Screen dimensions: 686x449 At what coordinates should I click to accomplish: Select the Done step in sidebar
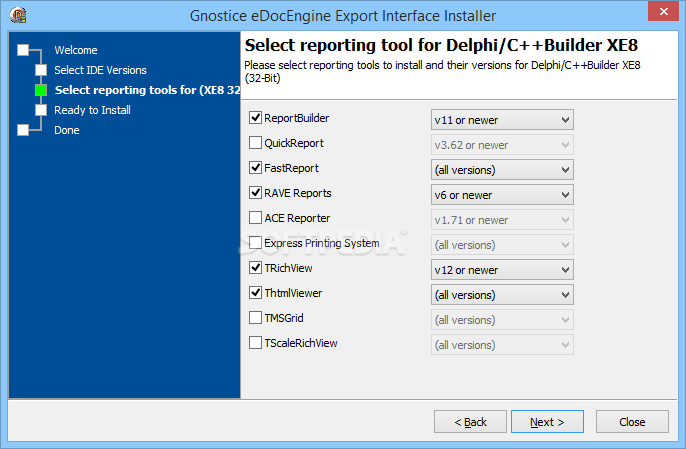click(66, 130)
